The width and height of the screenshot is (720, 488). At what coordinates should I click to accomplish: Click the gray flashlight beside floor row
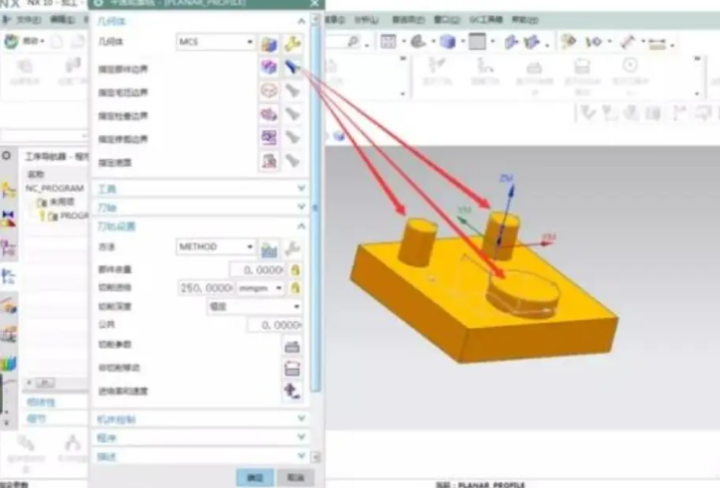292,161
